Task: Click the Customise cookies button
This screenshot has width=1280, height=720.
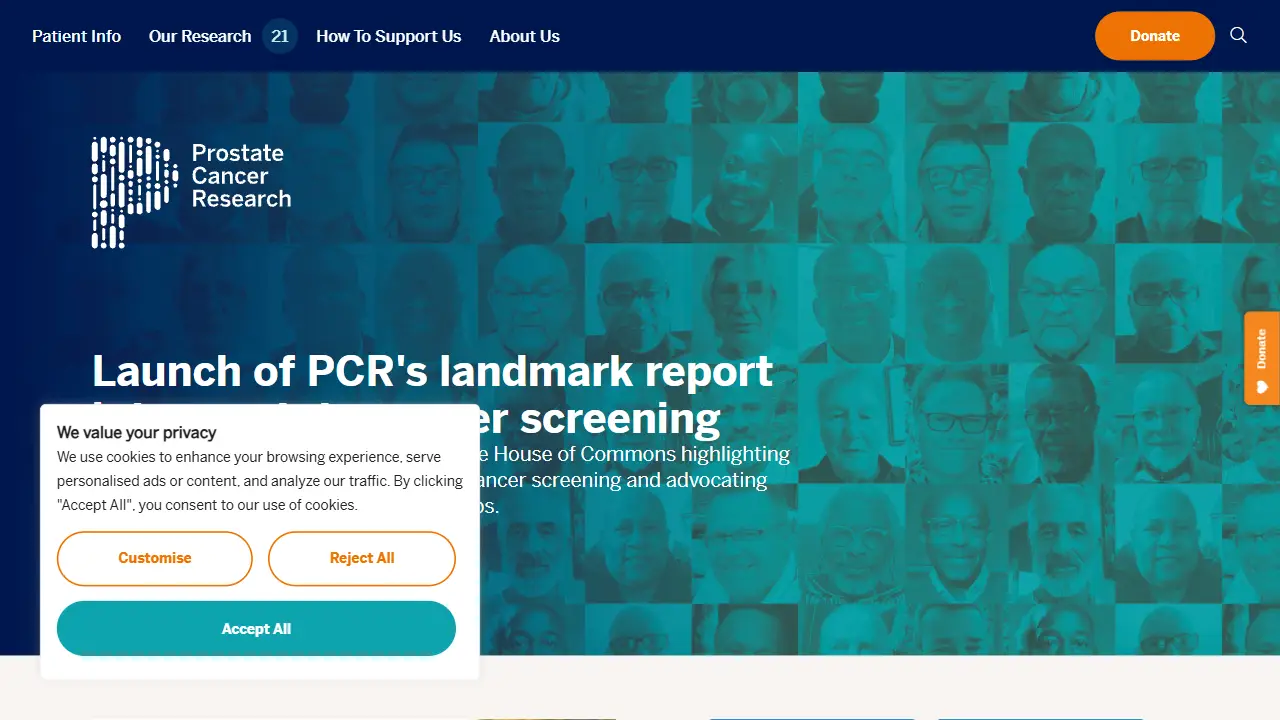Action: tap(155, 558)
